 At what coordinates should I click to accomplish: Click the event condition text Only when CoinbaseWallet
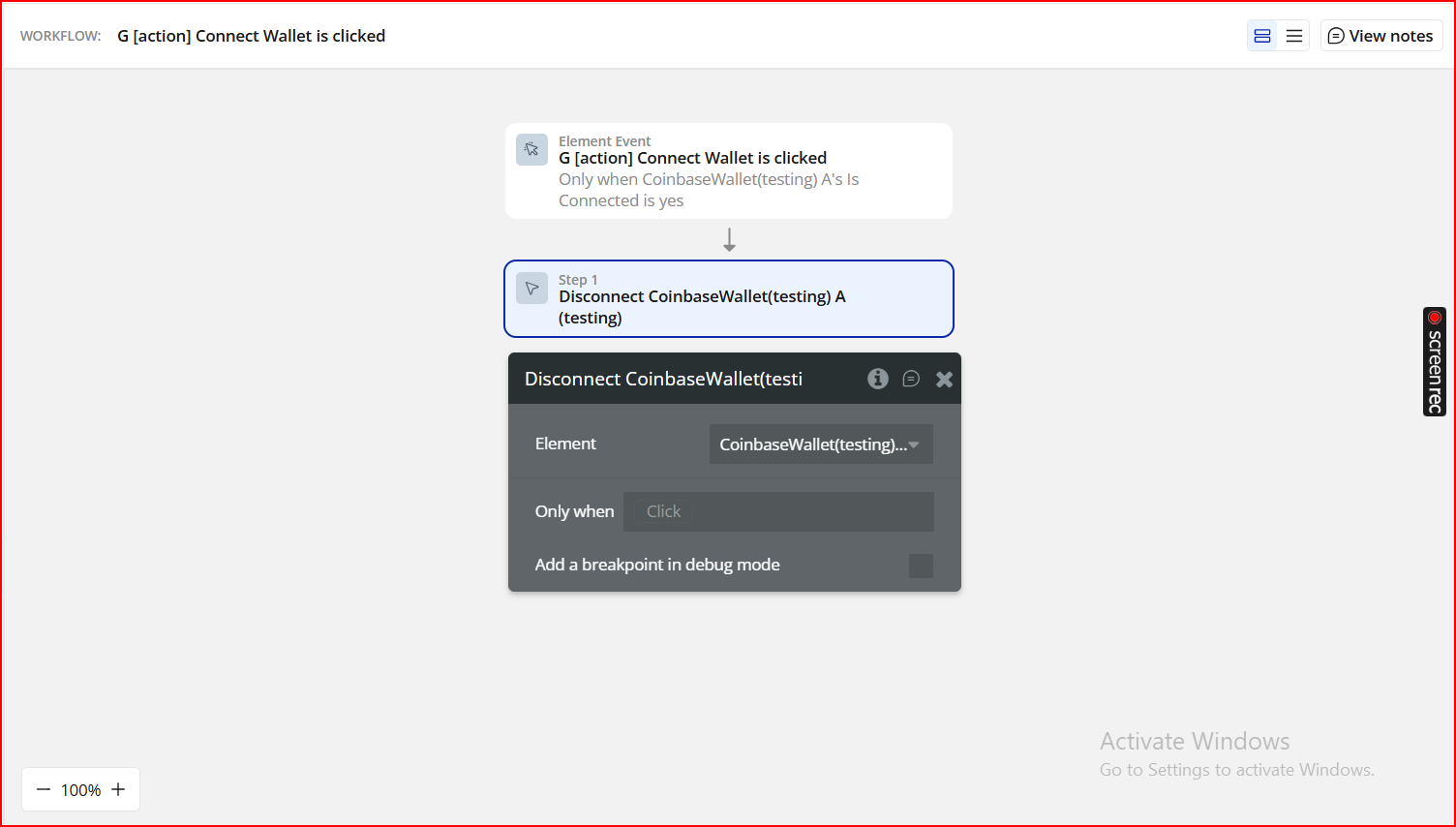709,190
